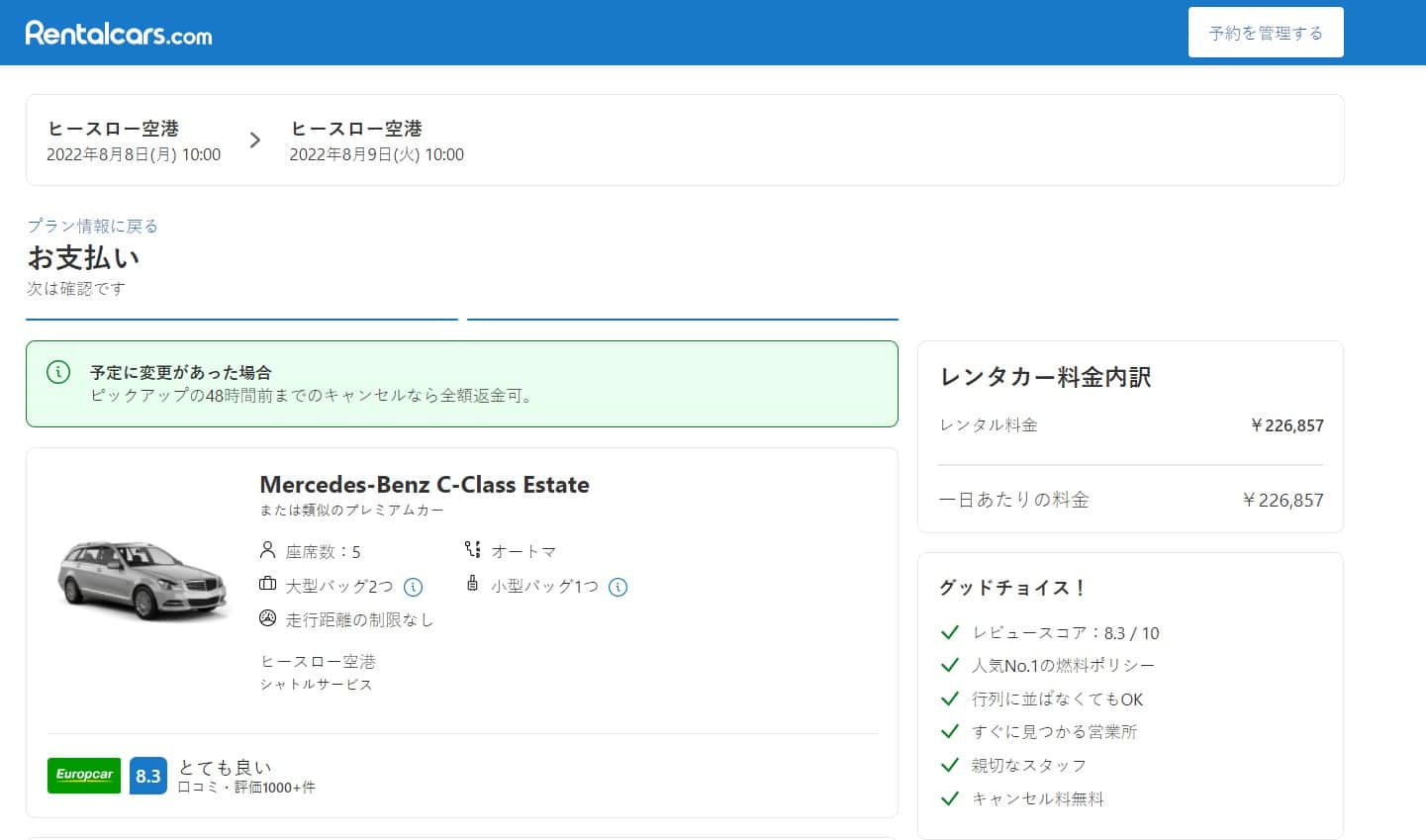Click the checkmark next to 人気No.1の燃料ポリシー
1426x840 pixels.
[x=950, y=665]
